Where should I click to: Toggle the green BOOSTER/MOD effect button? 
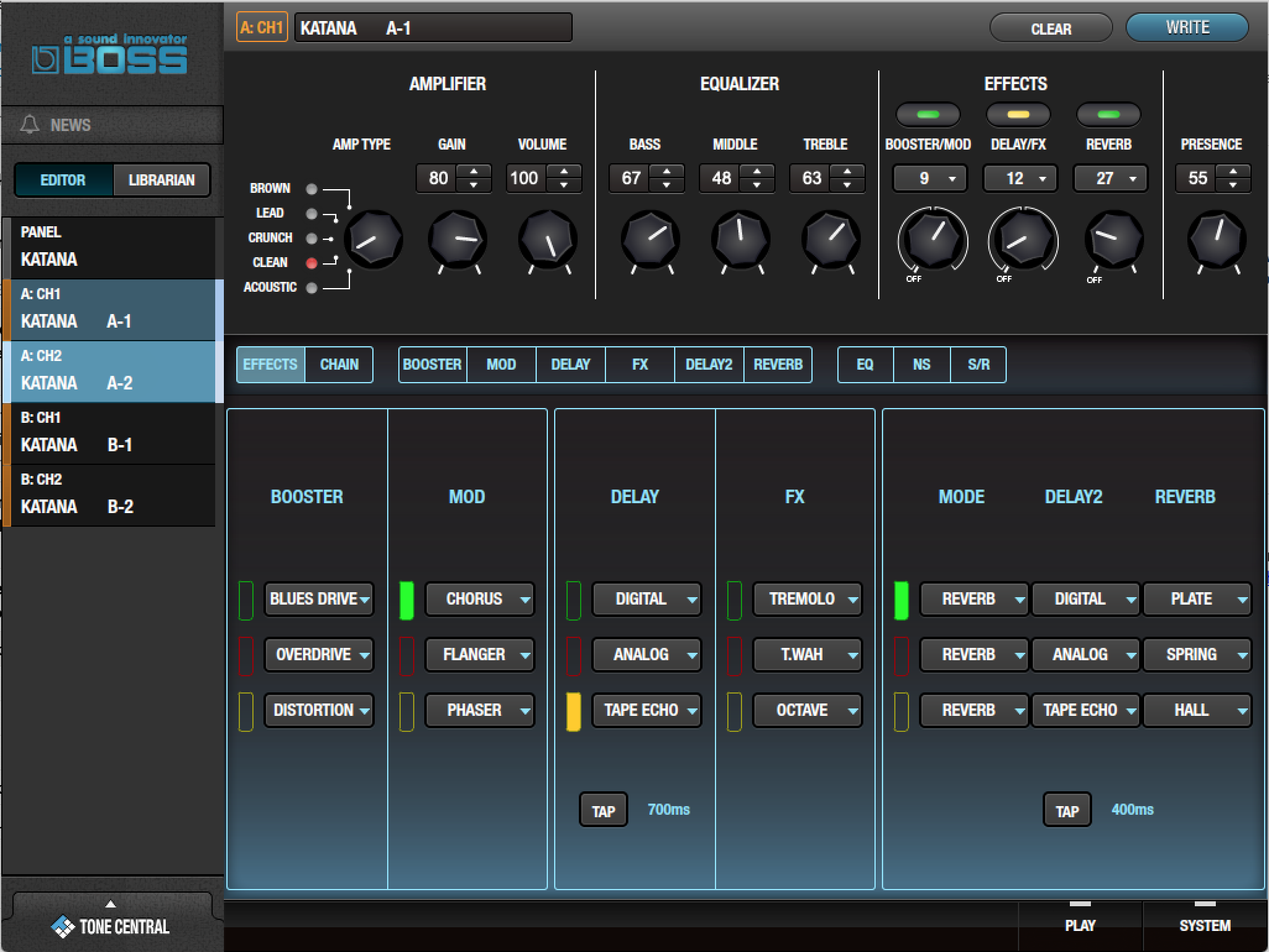[x=928, y=114]
